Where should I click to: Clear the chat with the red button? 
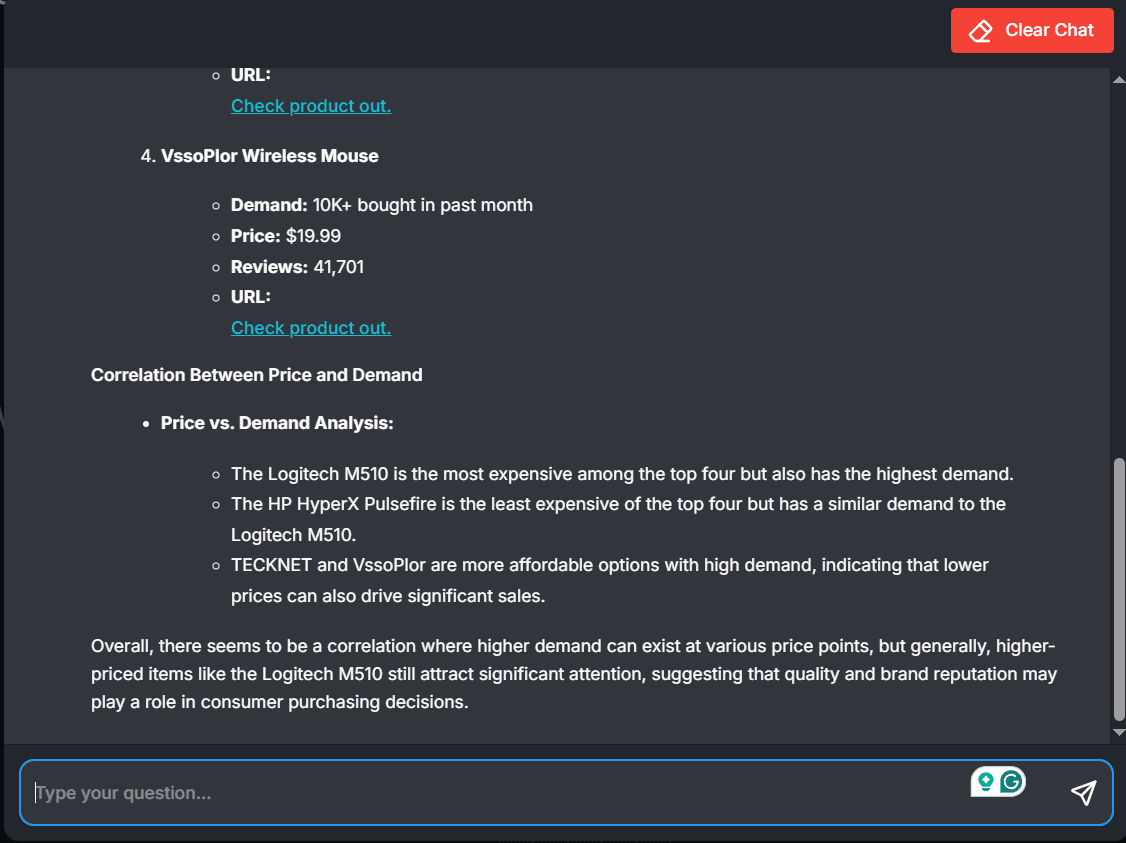tap(1032, 30)
